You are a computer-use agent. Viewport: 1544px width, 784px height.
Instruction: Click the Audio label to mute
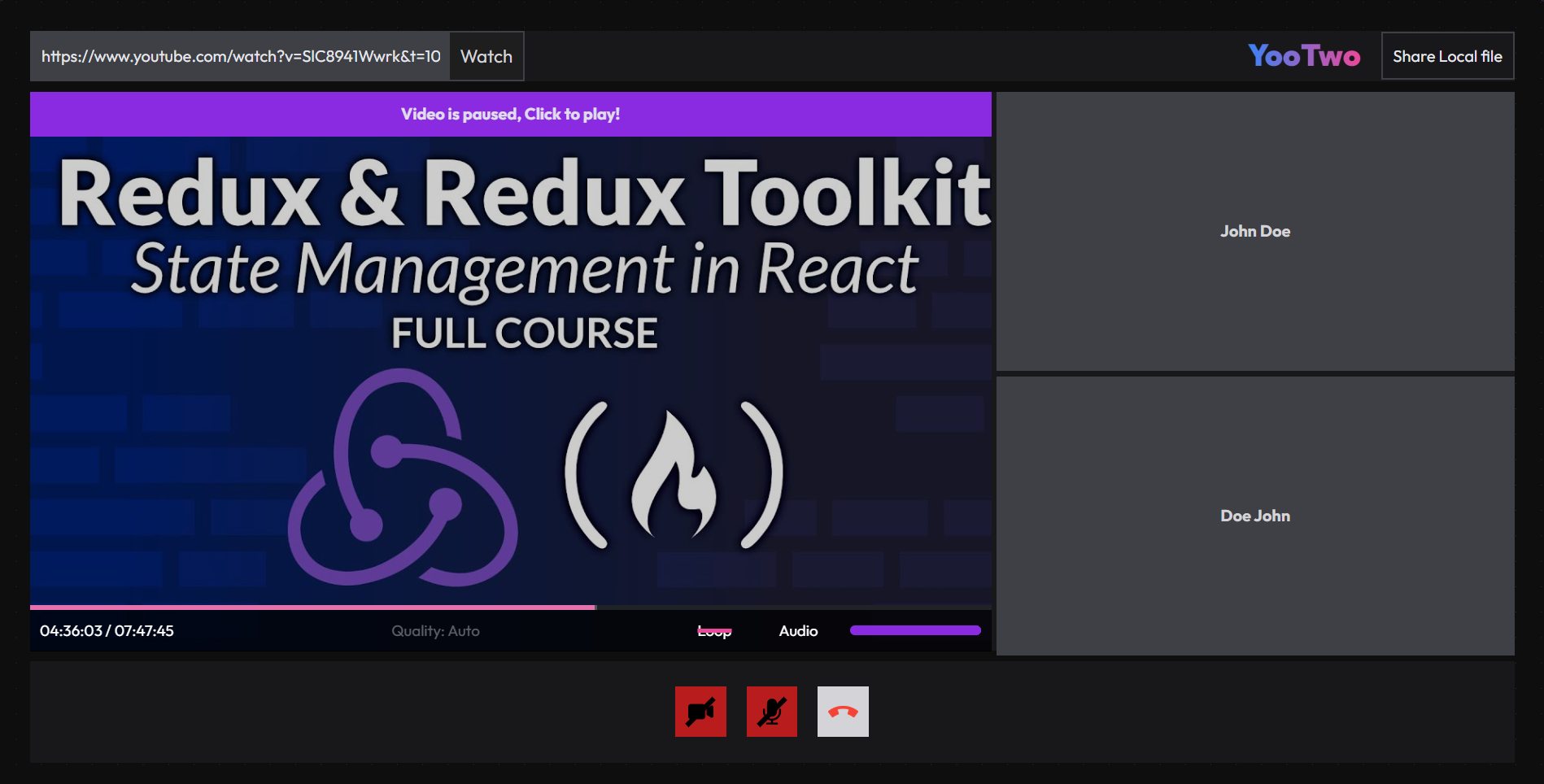(x=798, y=631)
